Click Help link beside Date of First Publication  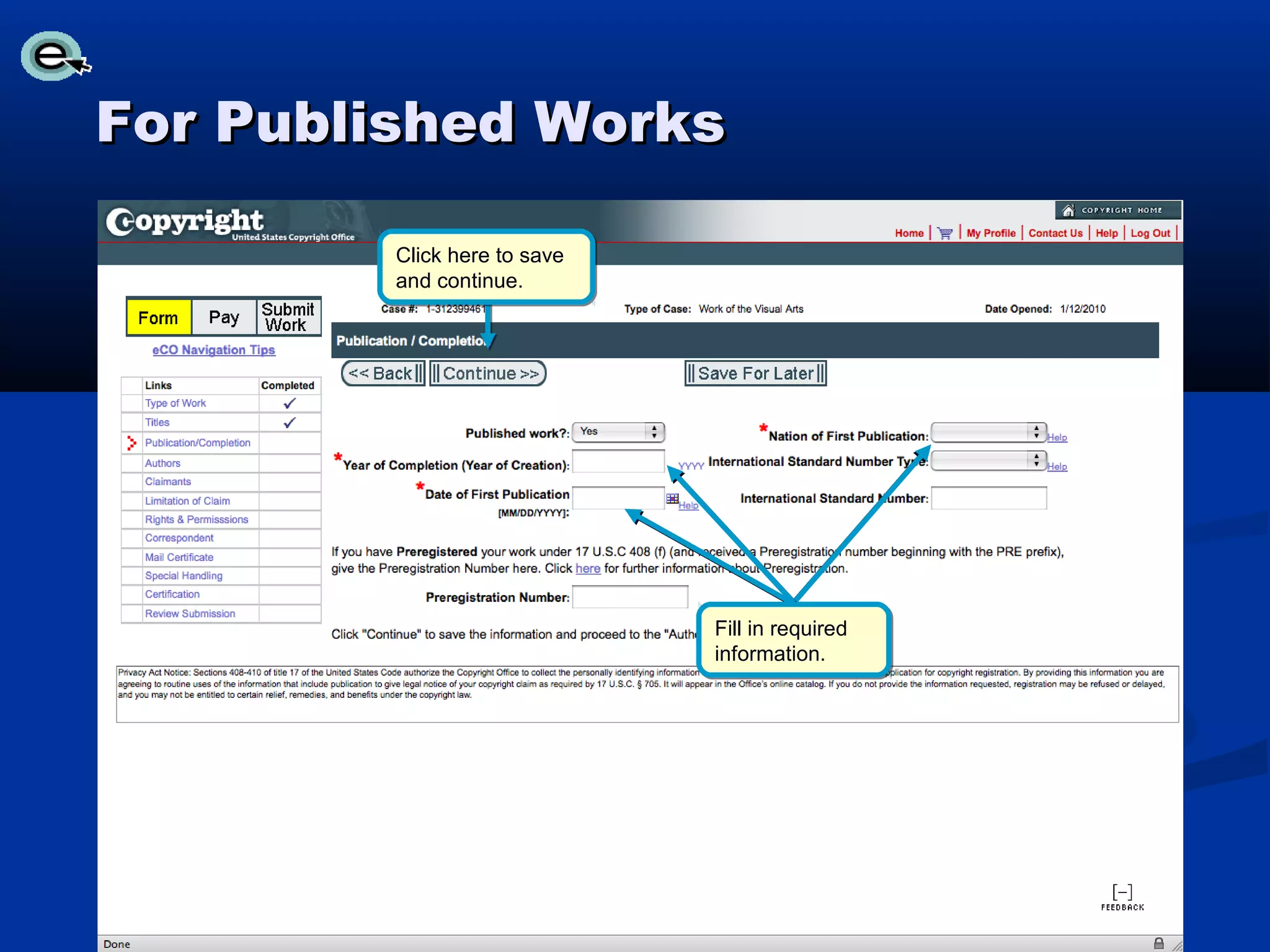[x=688, y=506]
